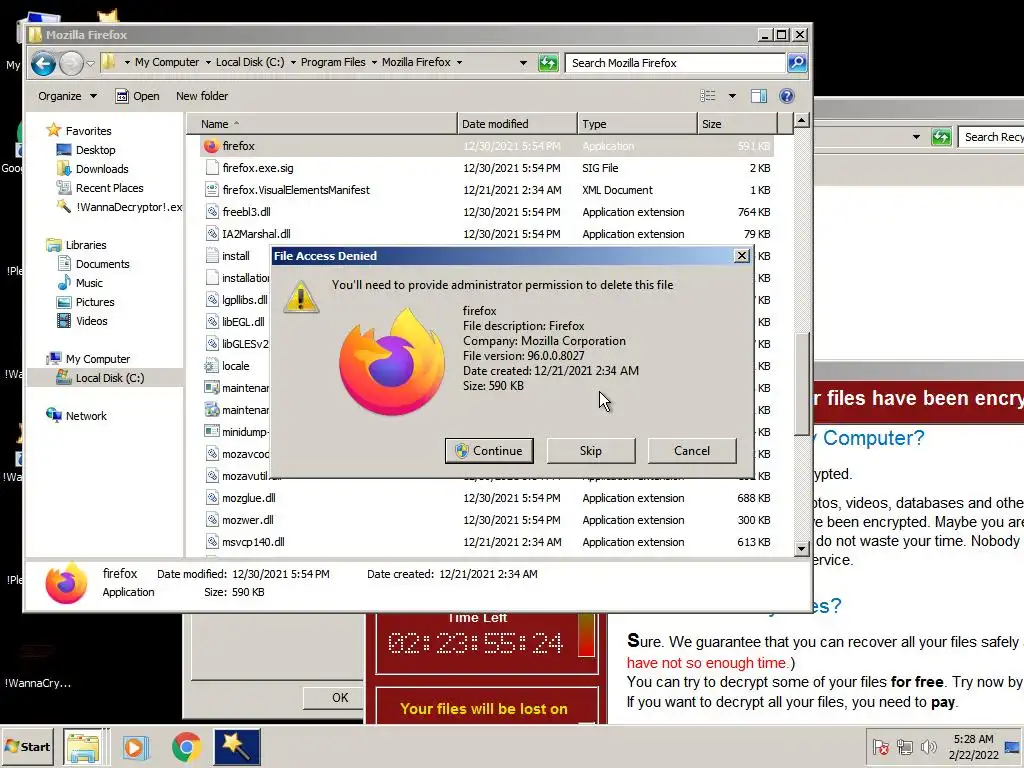The image size is (1024, 768).
Task: Click the vertical scrollbar thumb in file list
Action: point(801,383)
